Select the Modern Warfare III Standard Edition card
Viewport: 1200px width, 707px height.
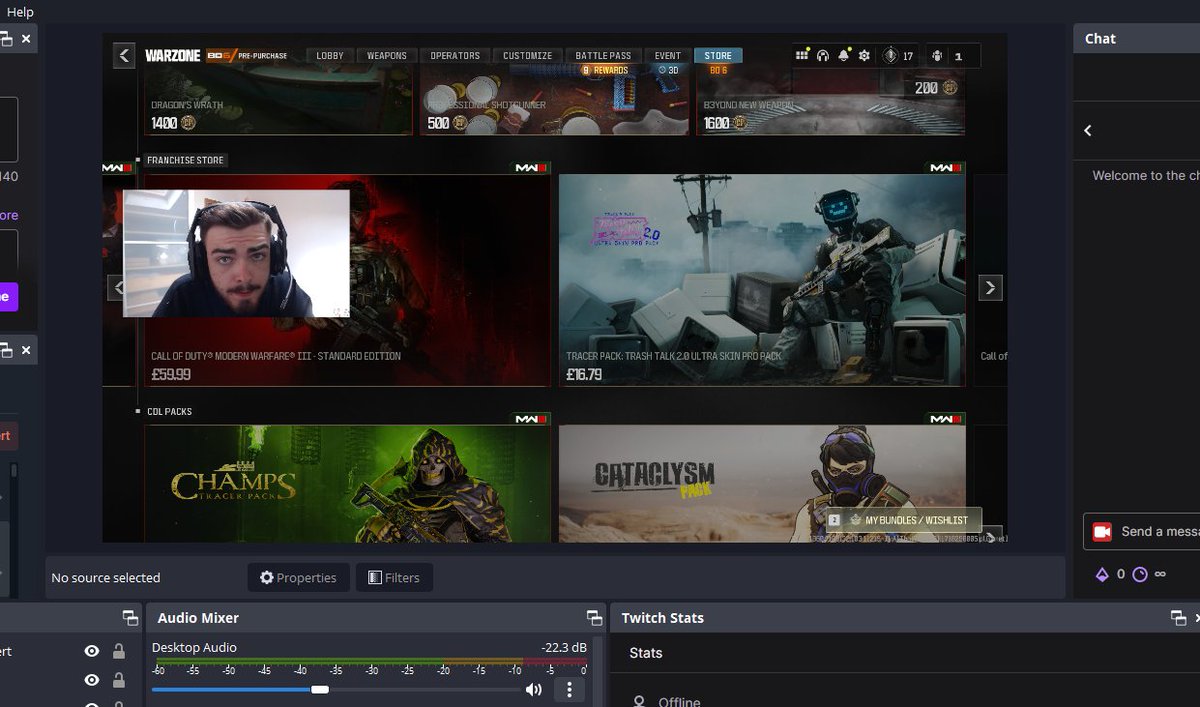[x=347, y=281]
